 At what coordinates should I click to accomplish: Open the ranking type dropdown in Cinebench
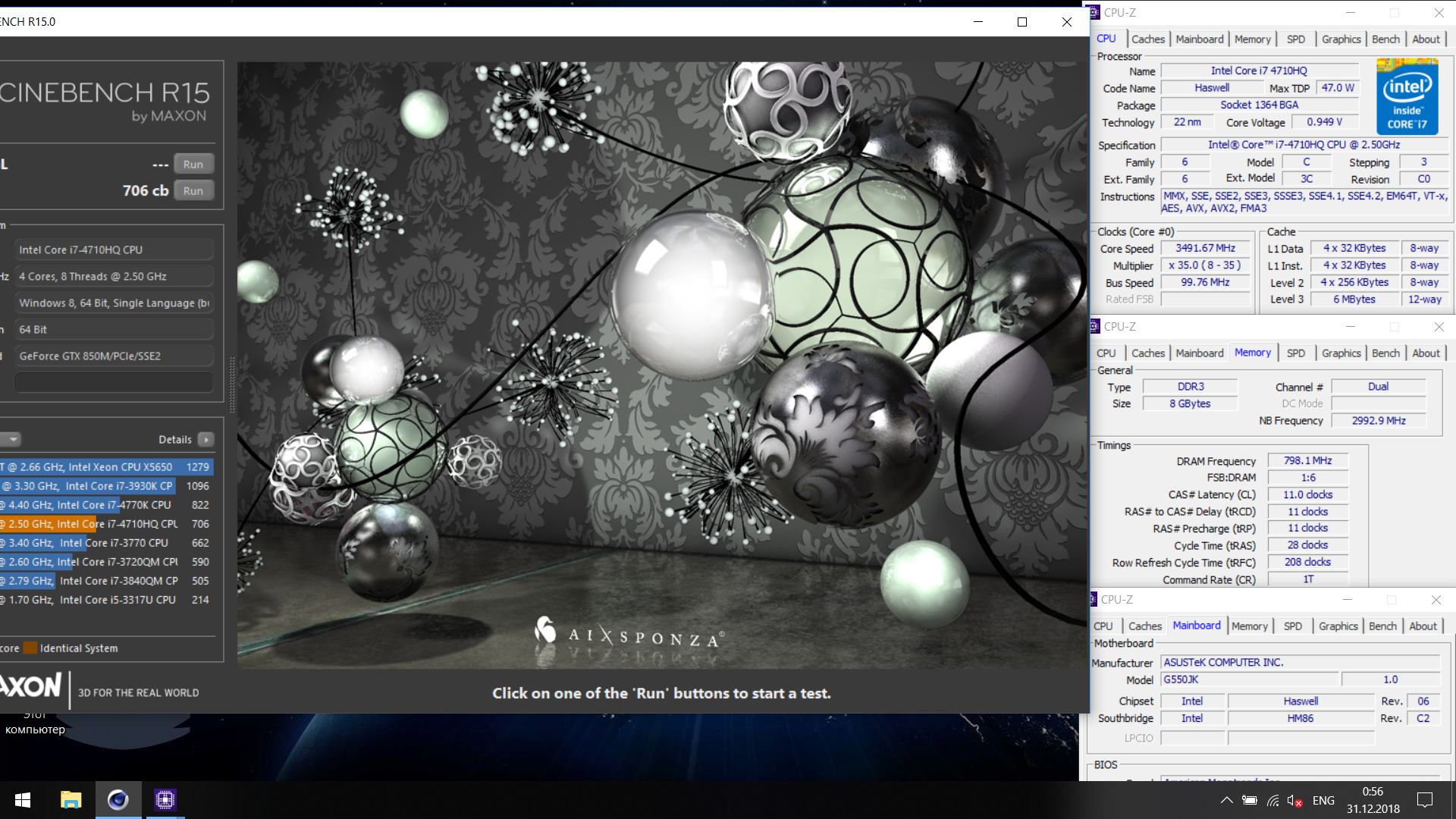[x=11, y=440]
